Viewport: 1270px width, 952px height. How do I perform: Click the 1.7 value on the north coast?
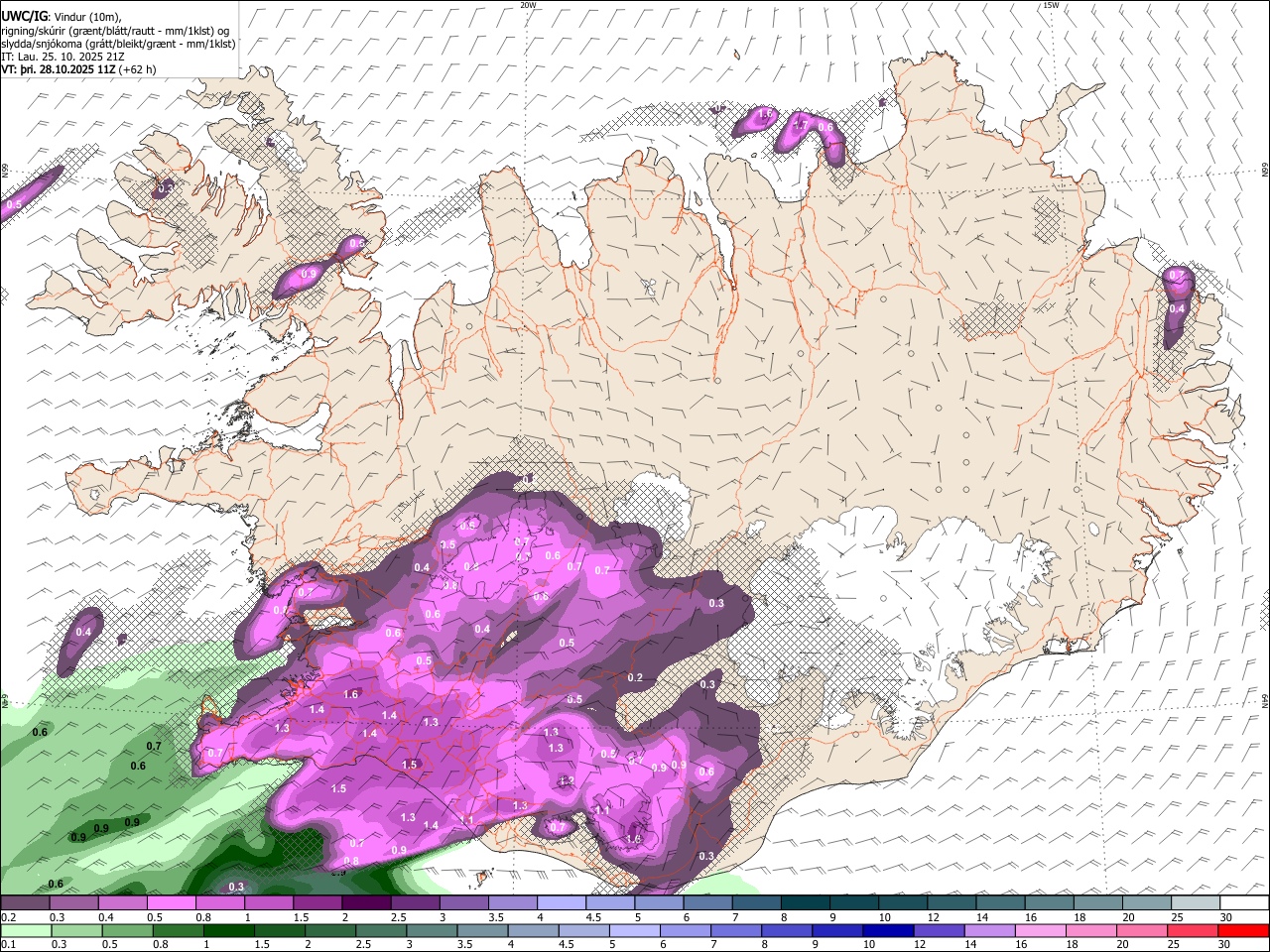tap(799, 126)
